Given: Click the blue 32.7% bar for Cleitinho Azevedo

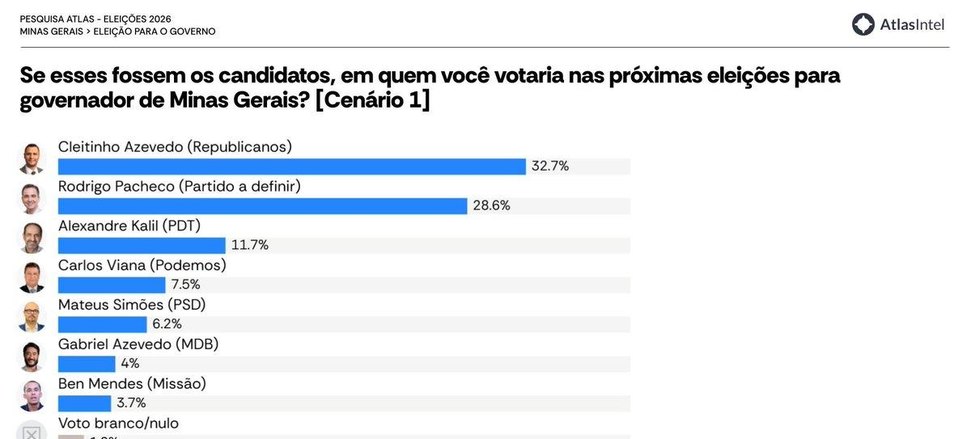Looking at the screenshot, I should coord(292,166).
